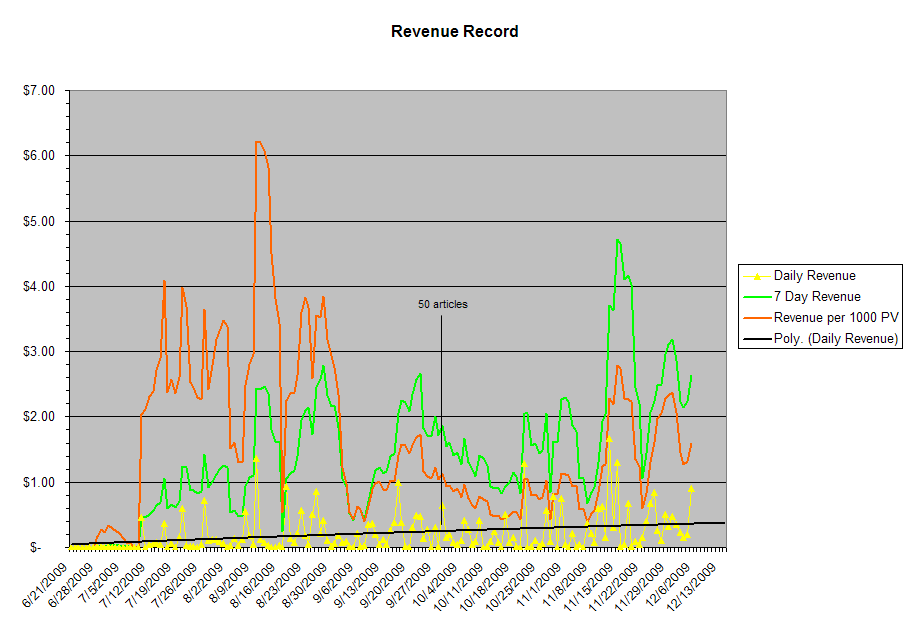The height and width of the screenshot is (623, 911).
Task: Select the yellow triangle marker beside Daily Revenue
Action: [x=755, y=275]
